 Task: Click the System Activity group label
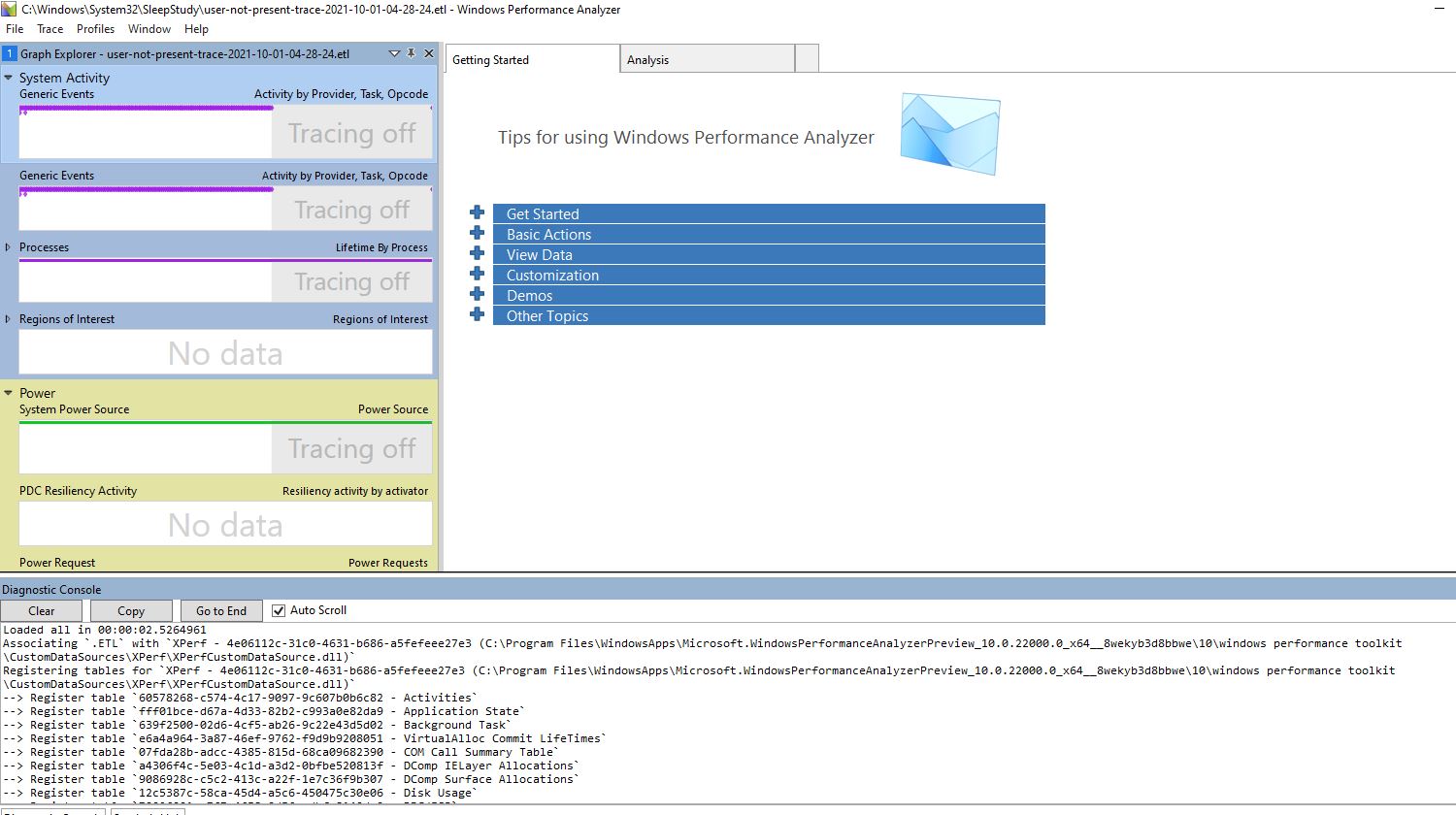pyautogui.click(x=64, y=78)
